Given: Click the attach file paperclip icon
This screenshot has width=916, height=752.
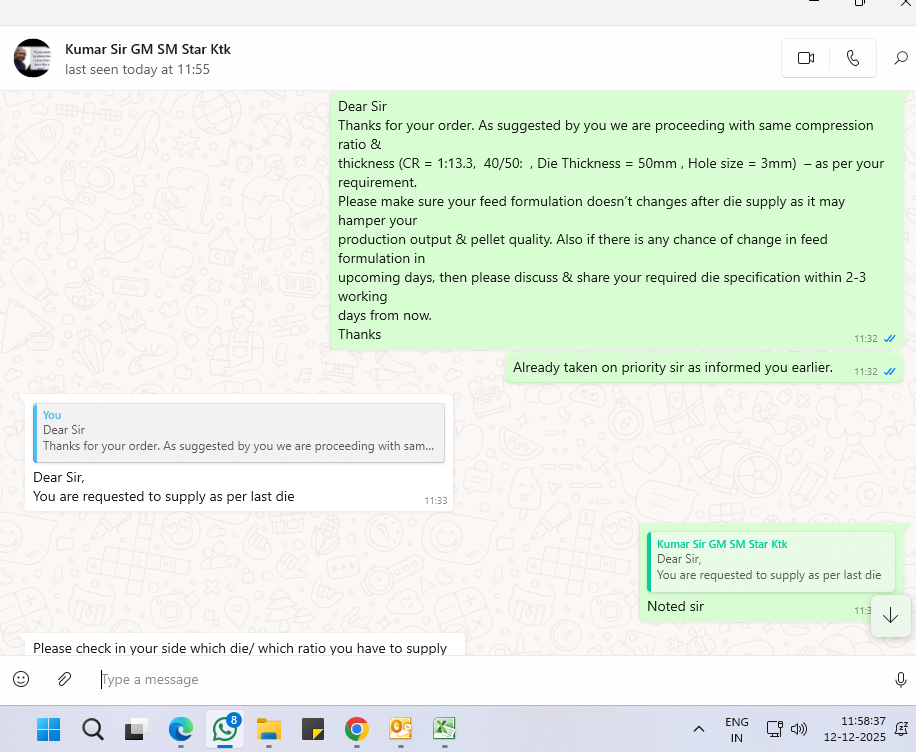Looking at the screenshot, I should [x=64, y=679].
